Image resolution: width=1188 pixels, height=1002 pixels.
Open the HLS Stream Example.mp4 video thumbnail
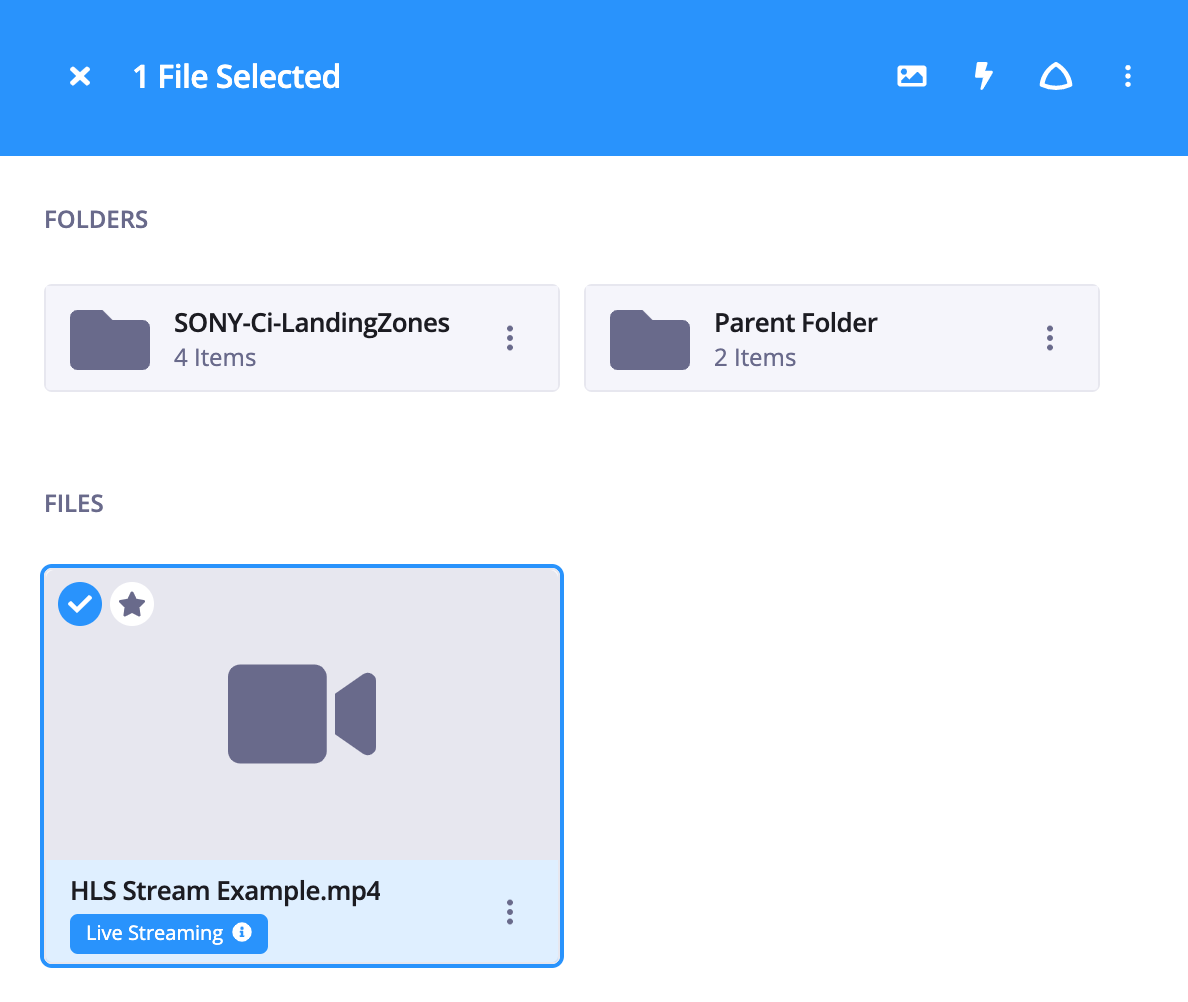302,713
